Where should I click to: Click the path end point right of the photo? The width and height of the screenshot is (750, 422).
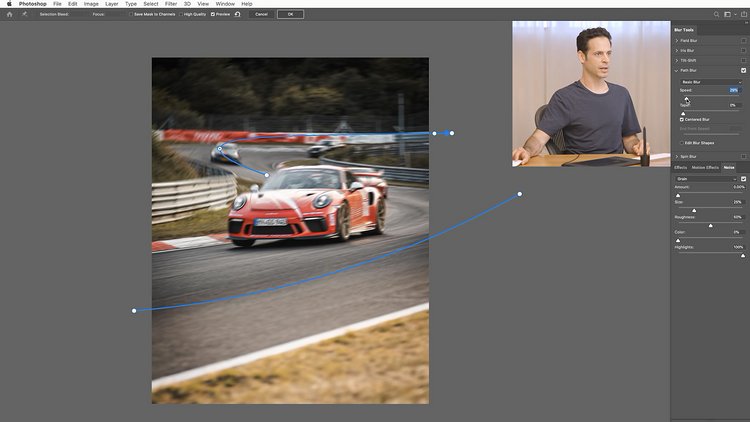[x=452, y=133]
